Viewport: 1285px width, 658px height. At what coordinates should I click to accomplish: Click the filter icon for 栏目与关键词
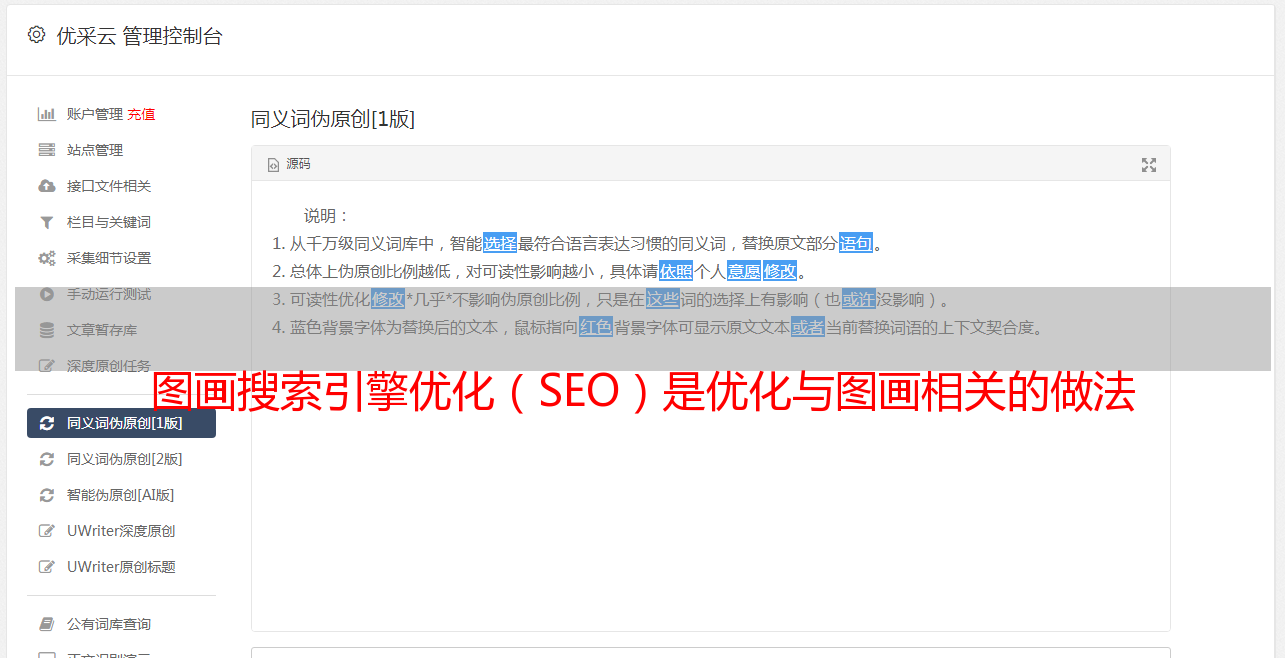46,222
